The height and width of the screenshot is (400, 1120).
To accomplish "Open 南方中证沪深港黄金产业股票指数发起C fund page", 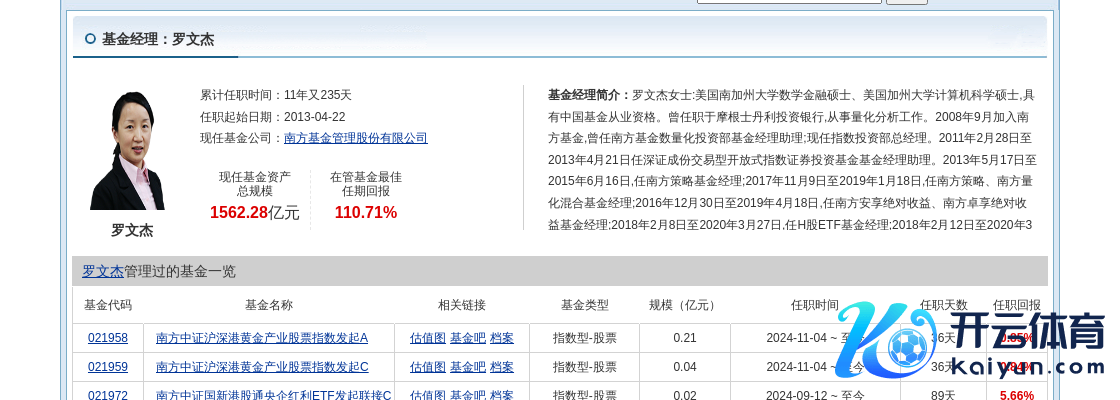I will pyautogui.click(x=262, y=367).
